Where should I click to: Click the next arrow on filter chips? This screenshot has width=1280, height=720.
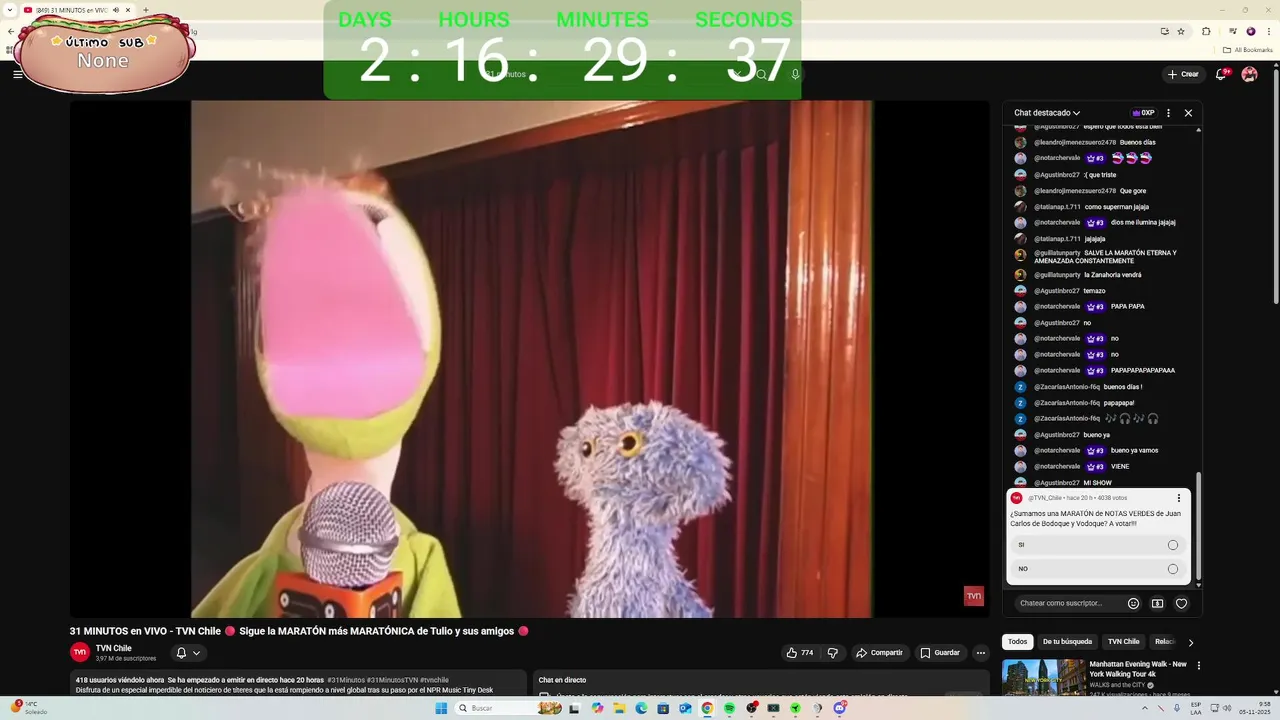pos(1190,642)
